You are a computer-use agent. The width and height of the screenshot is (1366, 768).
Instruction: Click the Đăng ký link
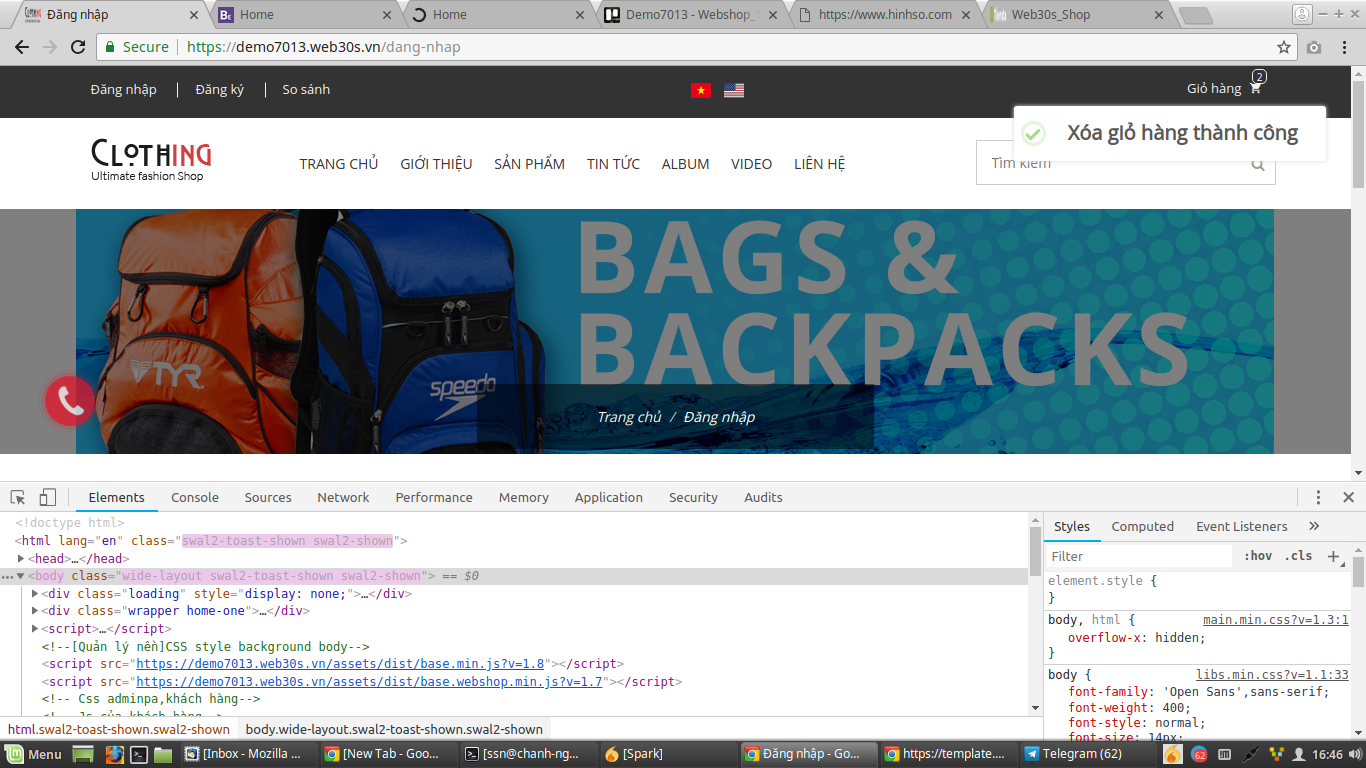(220, 89)
